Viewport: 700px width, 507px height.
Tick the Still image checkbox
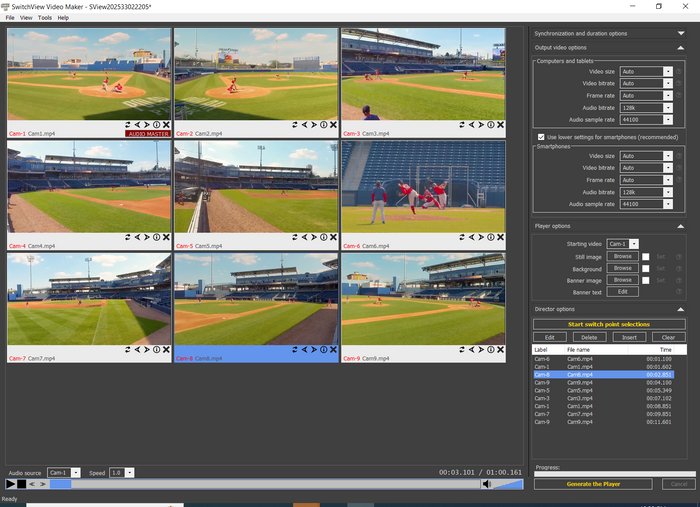click(x=646, y=256)
